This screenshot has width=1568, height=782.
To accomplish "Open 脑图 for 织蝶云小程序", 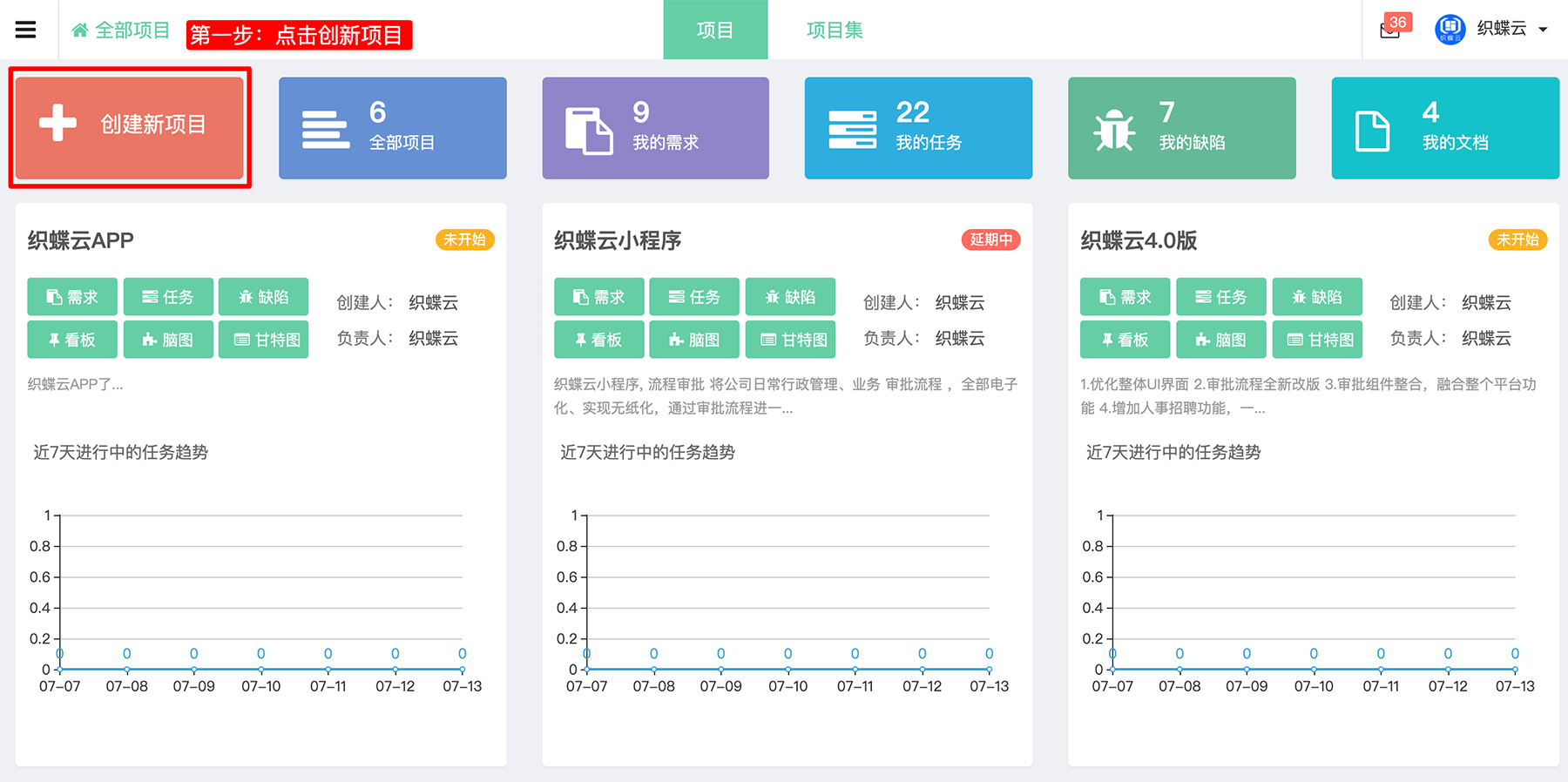I will [x=694, y=340].
